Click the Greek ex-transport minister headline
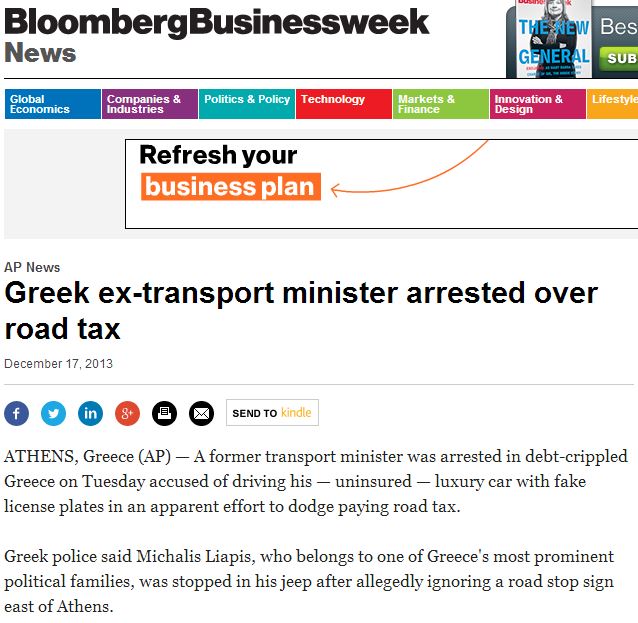 point(301,310)
